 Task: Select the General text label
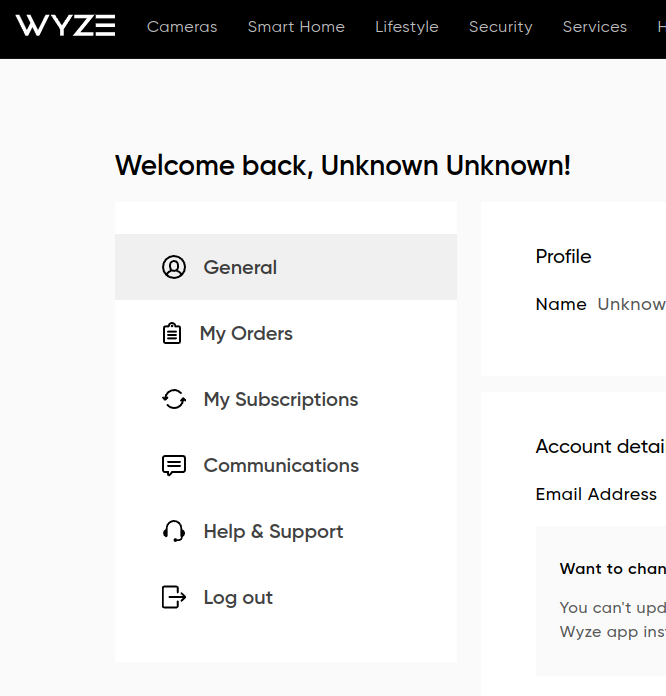pyautogui.click(x=240, y=267)
